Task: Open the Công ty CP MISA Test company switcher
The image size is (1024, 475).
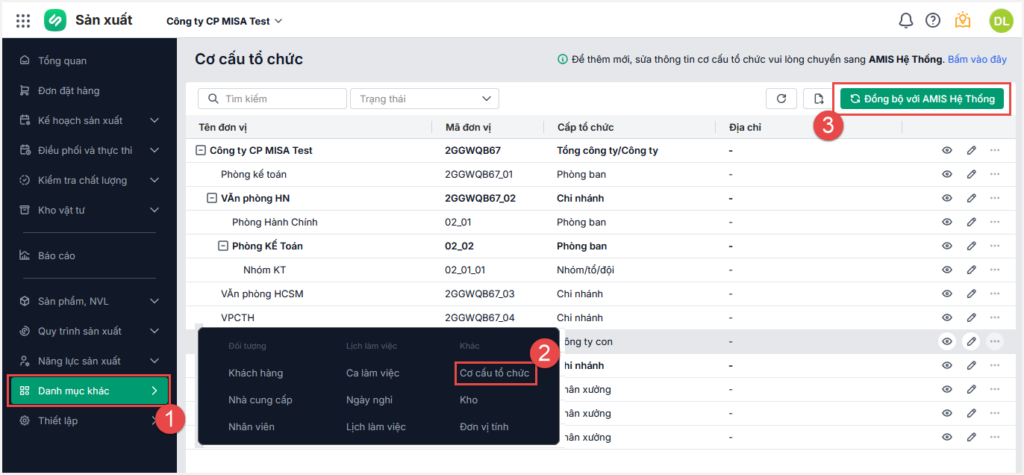Action: 225,21
